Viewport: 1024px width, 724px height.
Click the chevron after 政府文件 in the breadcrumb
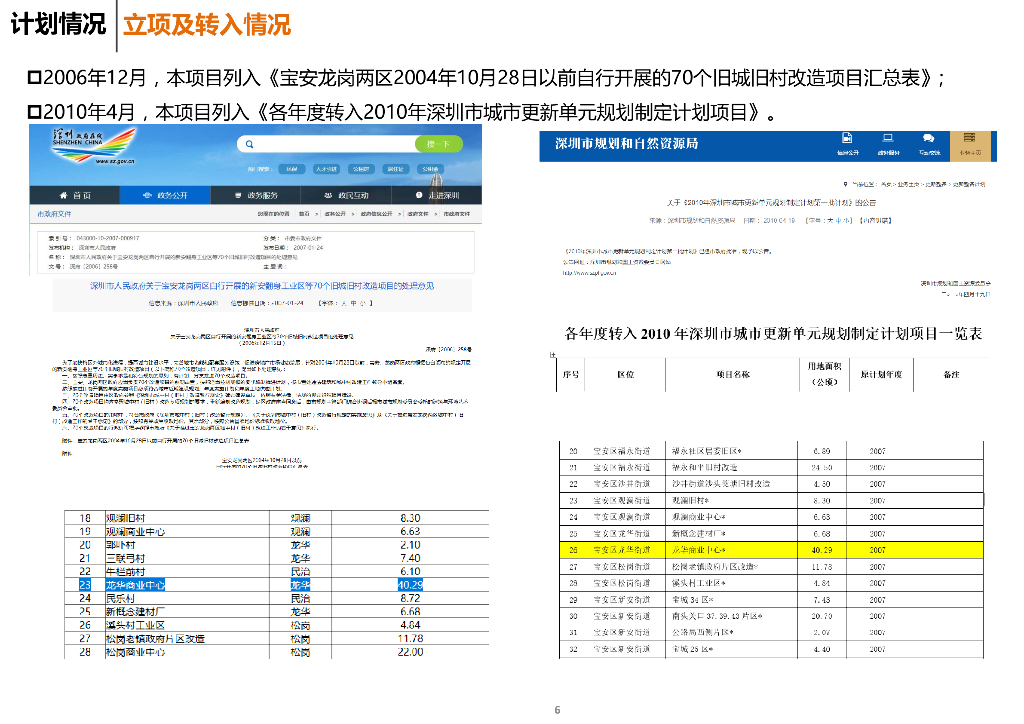coord(436,215)
